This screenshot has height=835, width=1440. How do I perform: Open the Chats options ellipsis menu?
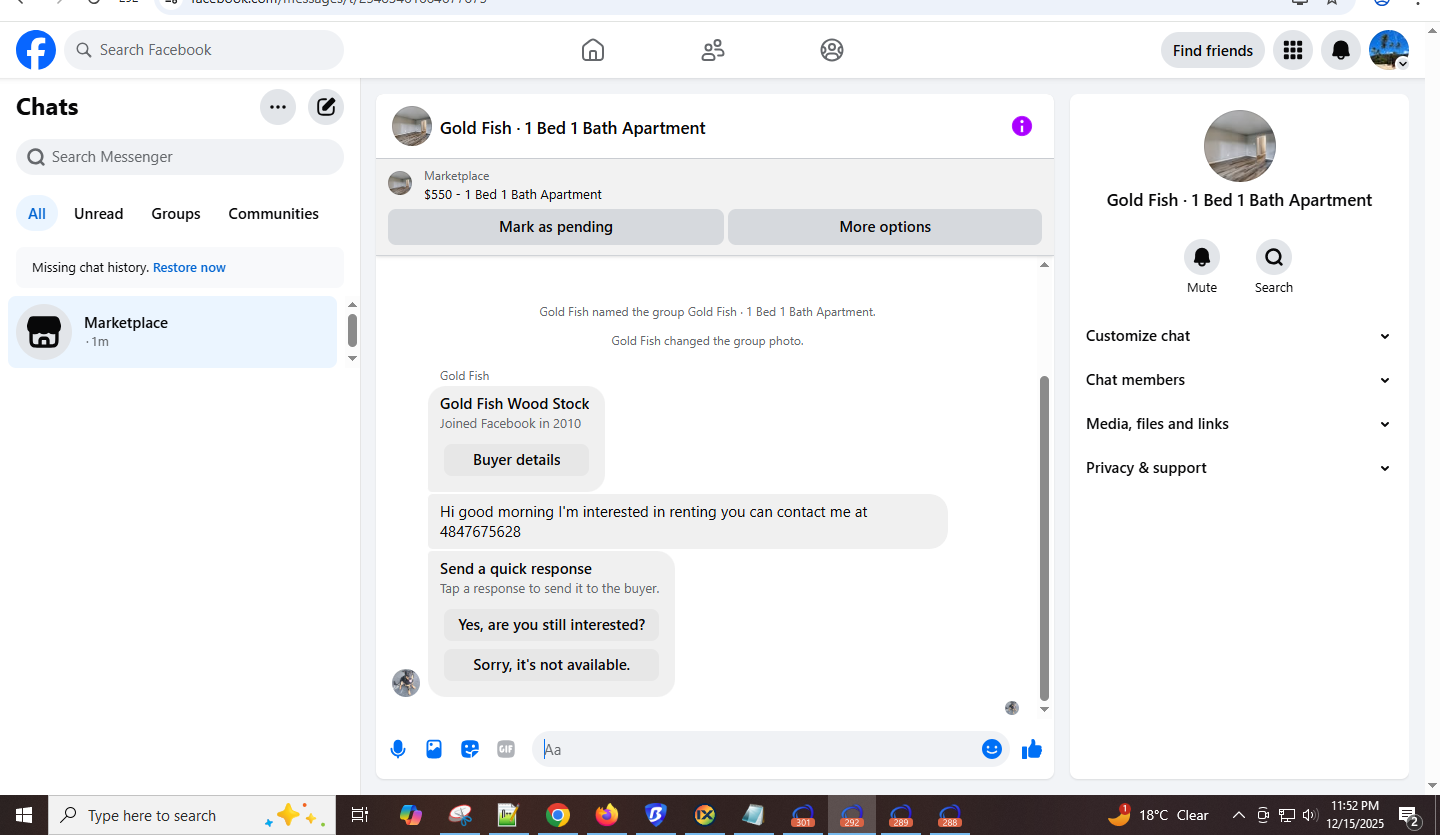278,107
